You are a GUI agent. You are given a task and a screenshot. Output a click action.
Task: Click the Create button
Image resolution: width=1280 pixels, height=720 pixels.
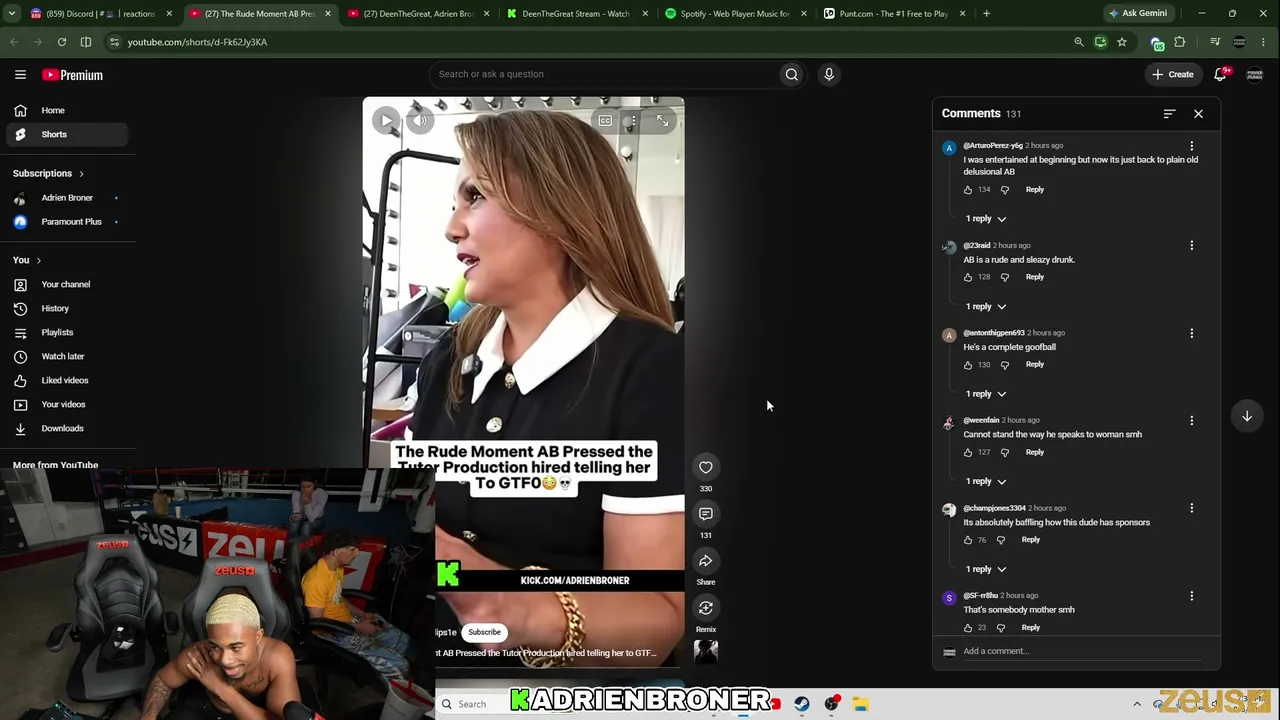[x=1173, y=74]
